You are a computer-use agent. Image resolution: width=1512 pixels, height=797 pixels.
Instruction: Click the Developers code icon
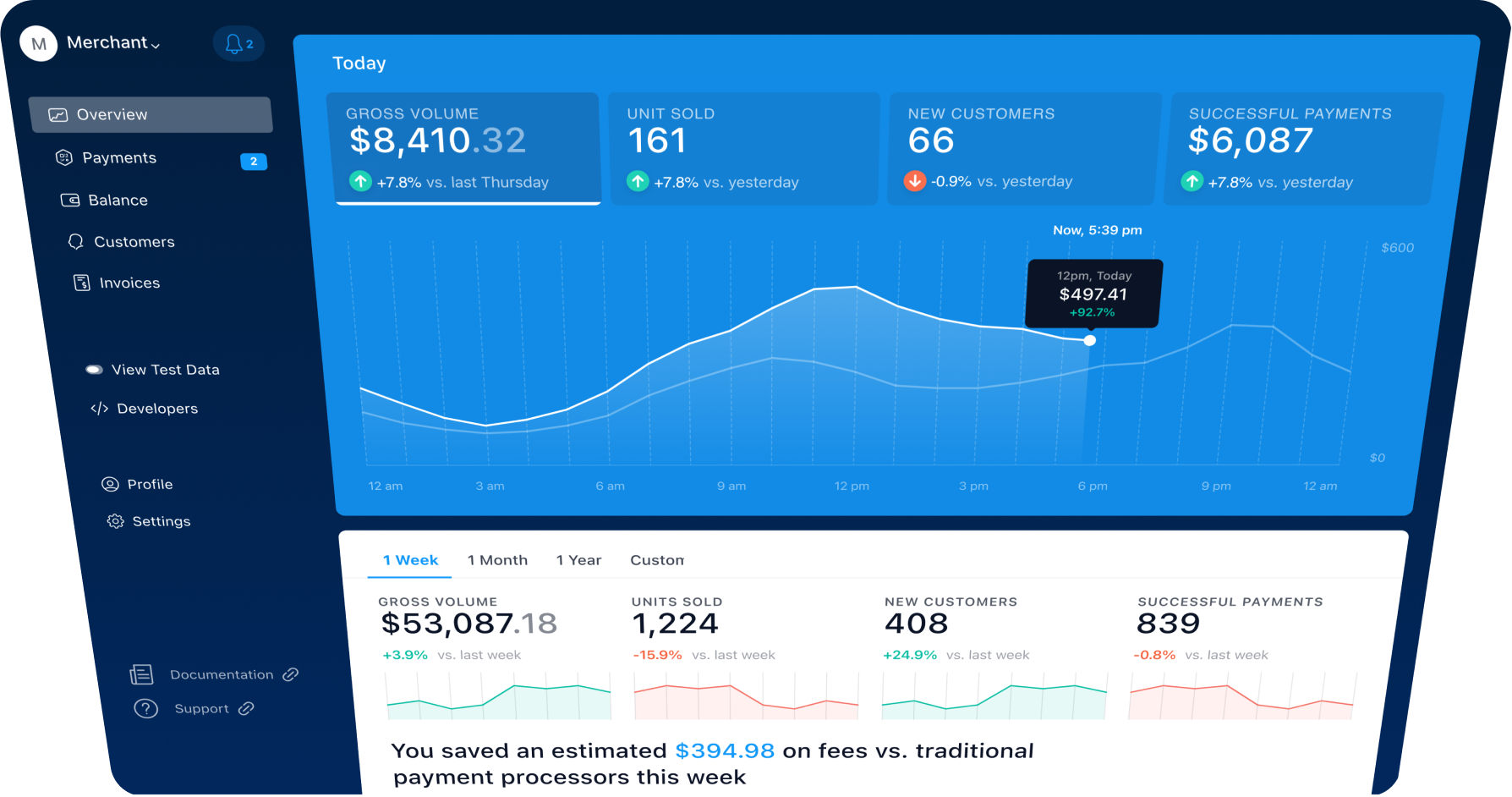(99, 409)
